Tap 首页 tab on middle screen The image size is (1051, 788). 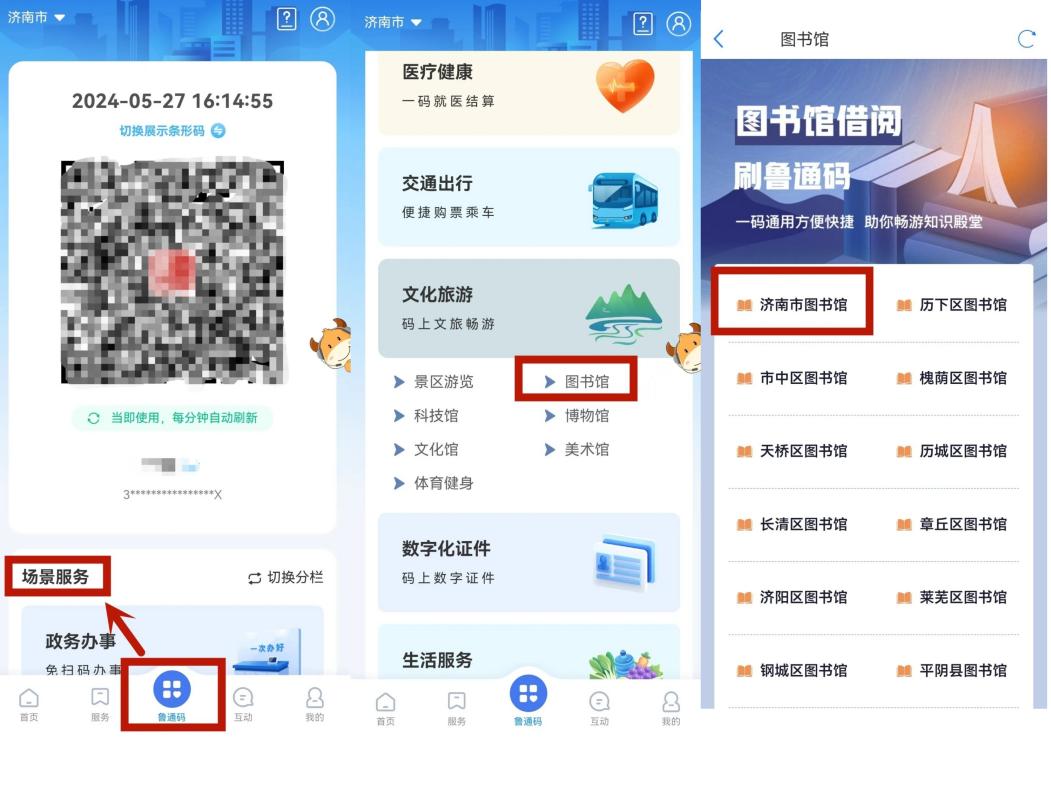coord(385,709)
